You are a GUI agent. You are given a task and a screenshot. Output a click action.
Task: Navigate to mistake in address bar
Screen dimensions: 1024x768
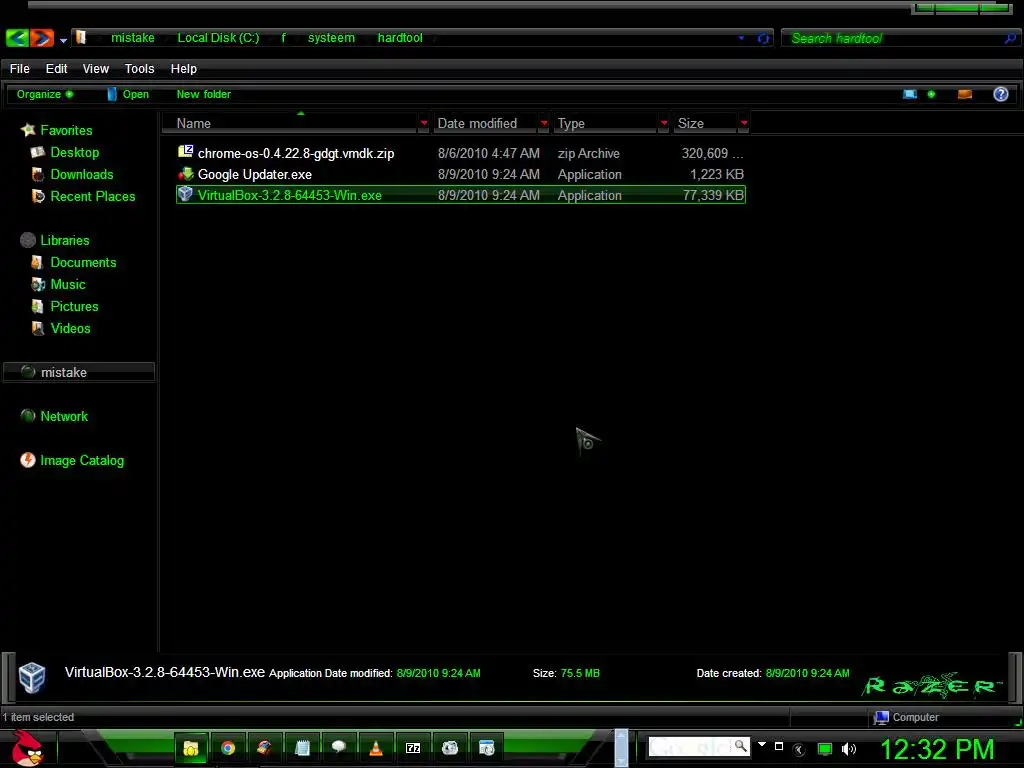pos(133,38)
